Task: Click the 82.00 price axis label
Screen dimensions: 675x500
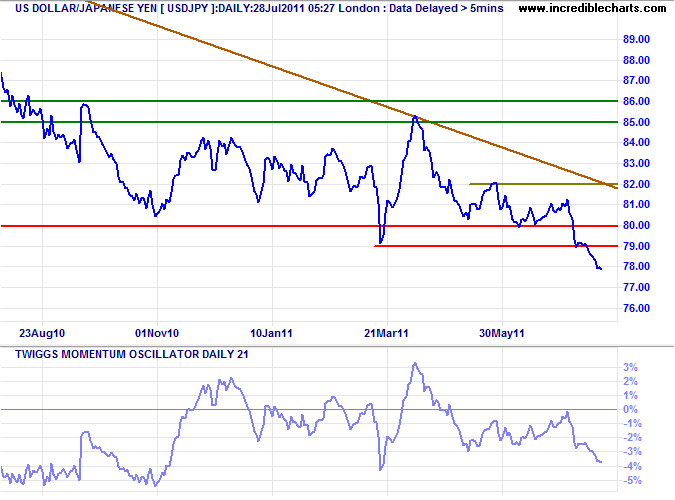Action: click(636, 184)
